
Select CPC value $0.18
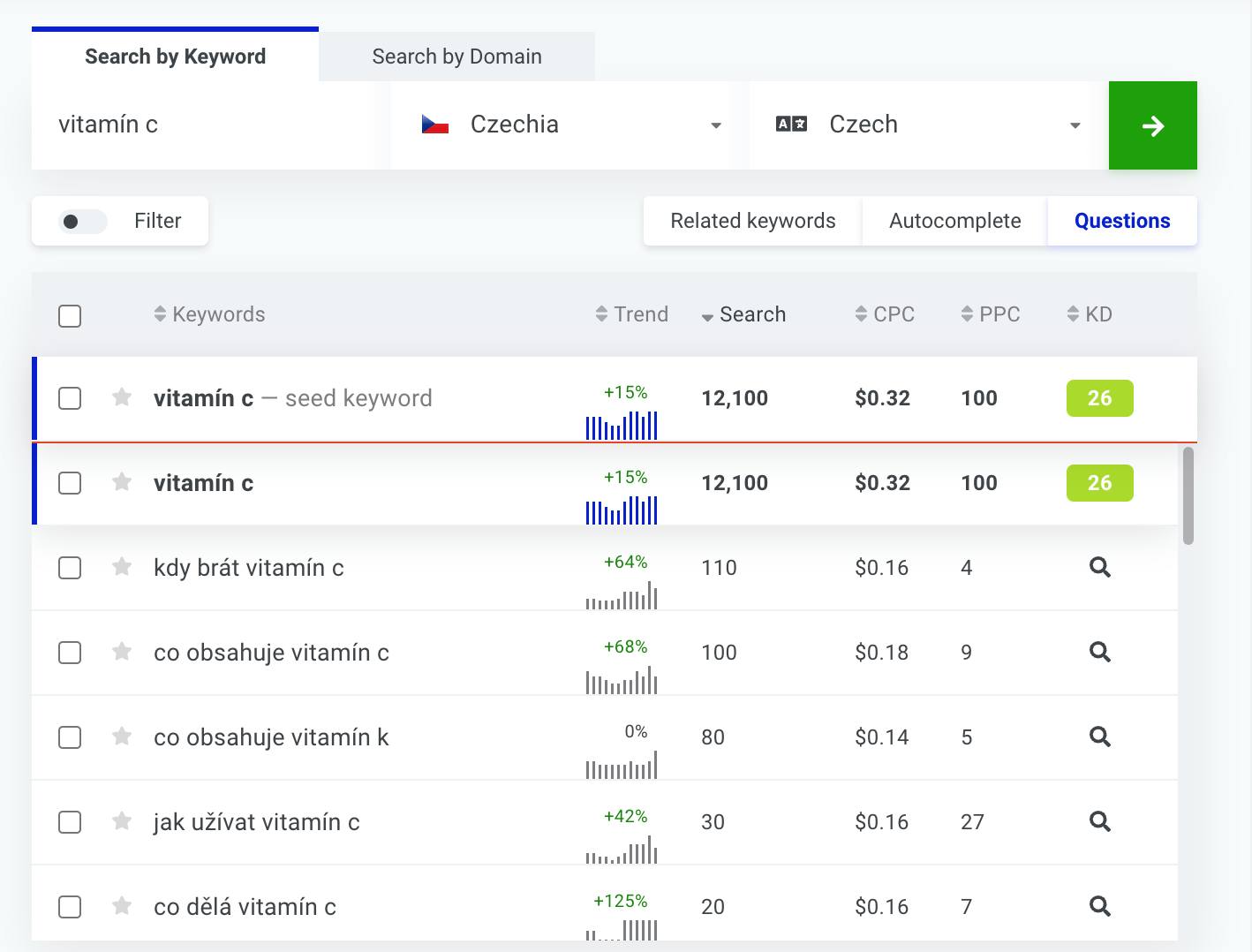tap(881, 653)
